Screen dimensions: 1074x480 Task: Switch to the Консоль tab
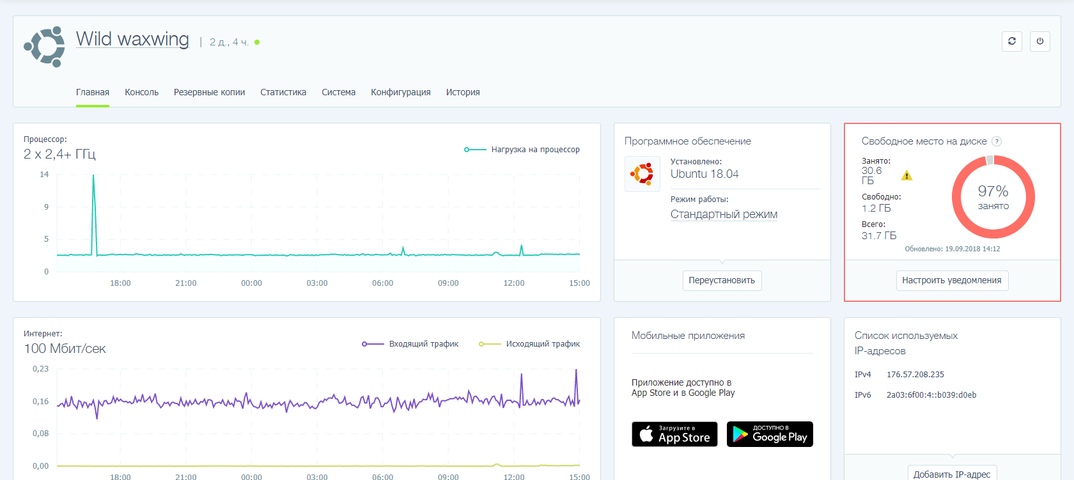[x=141, y=92]
